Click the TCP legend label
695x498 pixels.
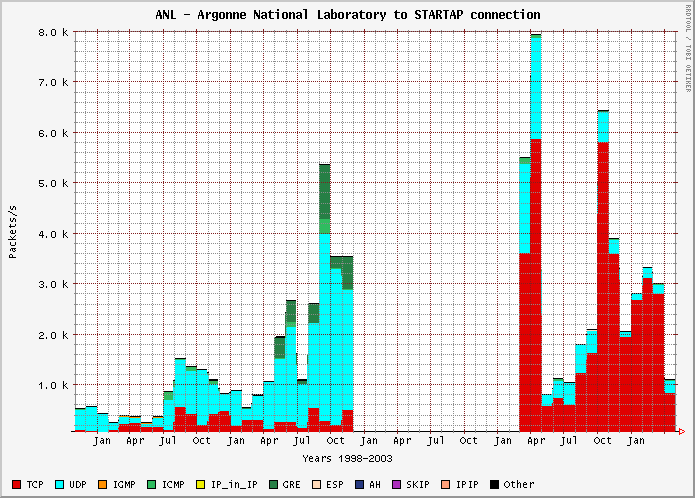[x=35, y=484]
